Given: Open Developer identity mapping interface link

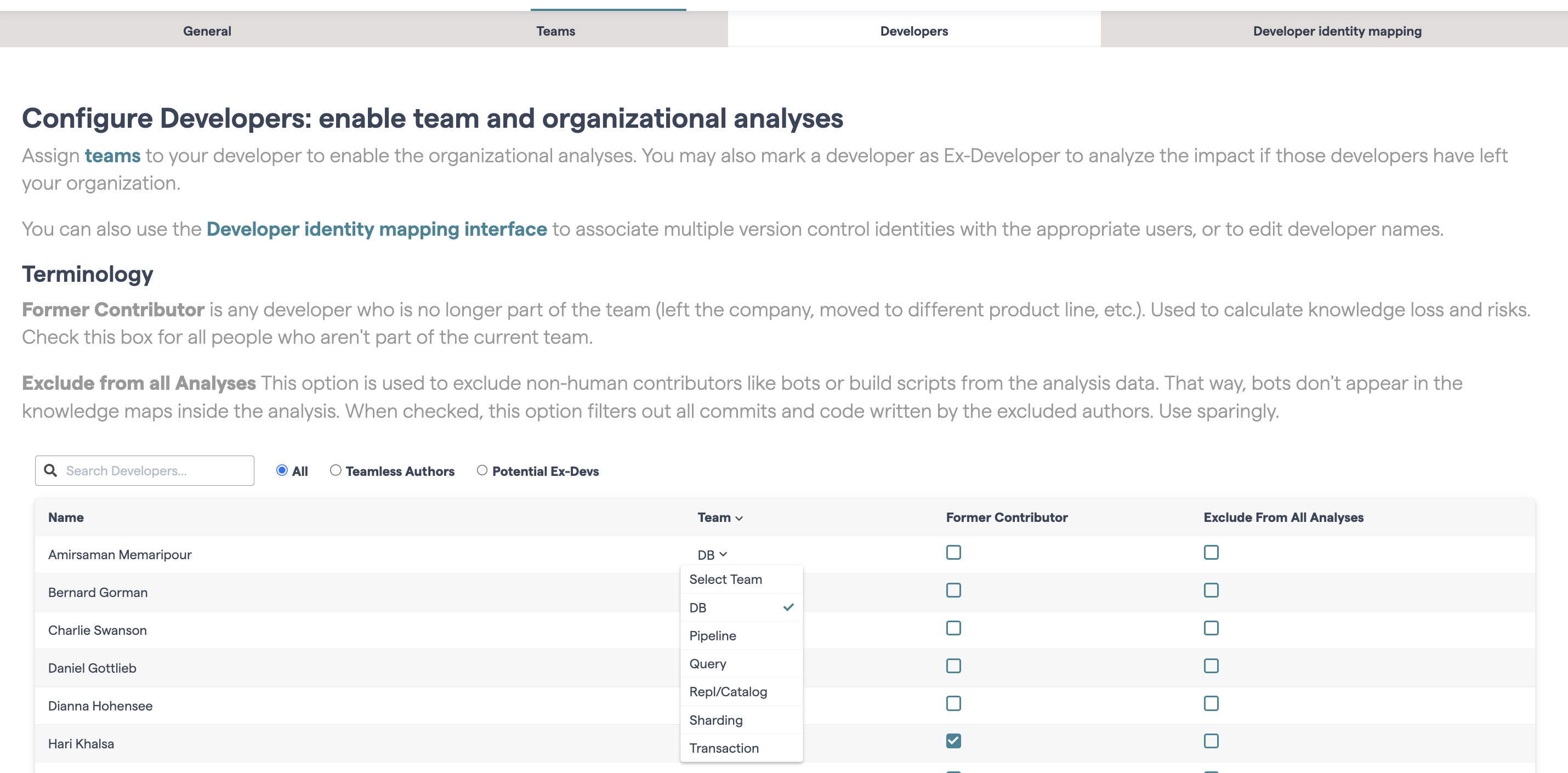Looking at the screenshot, I should coord(376,229).
